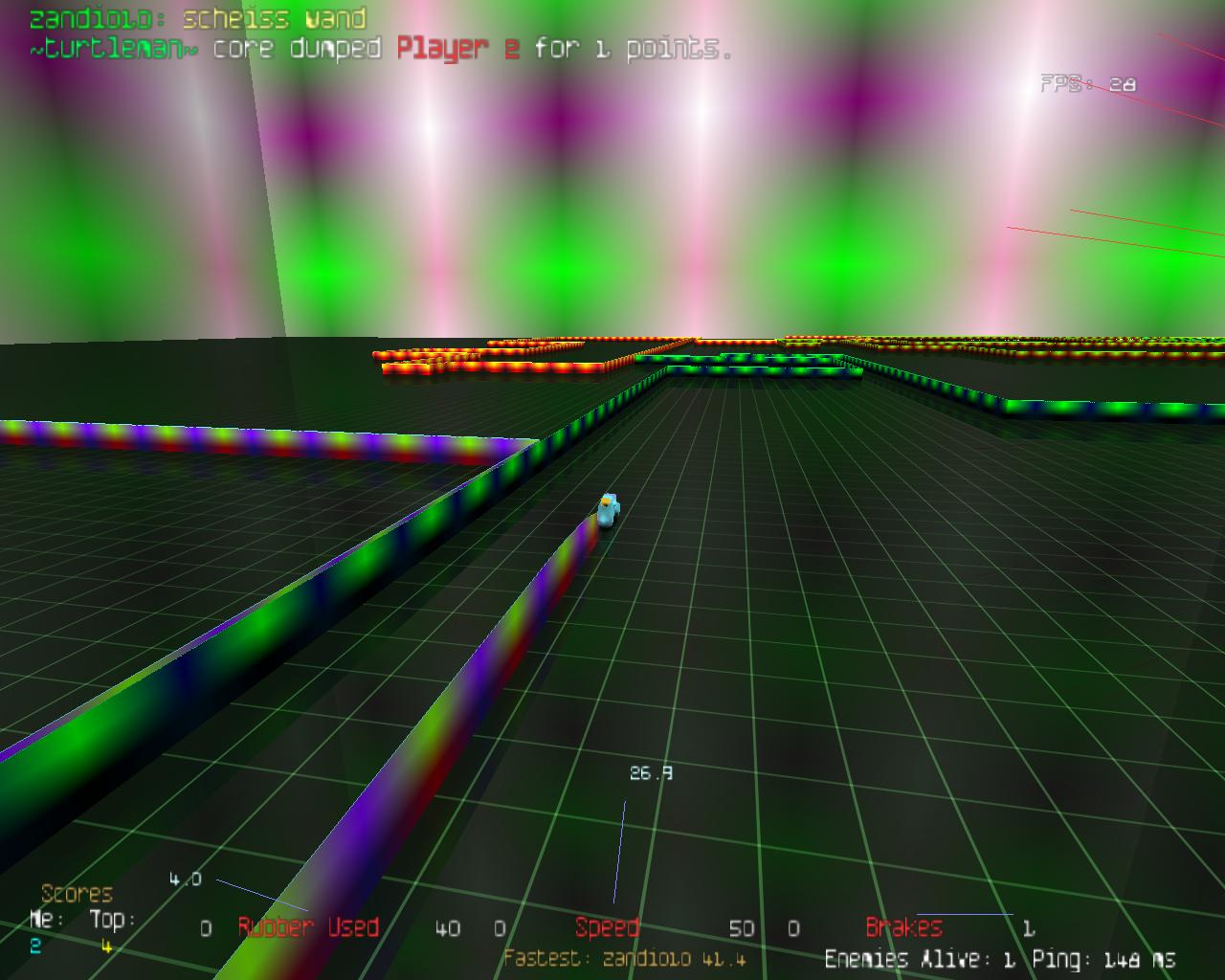Click the brakes gauge maximum '1'
This screenshot has width=1225, height=980.
[1028, 928]
